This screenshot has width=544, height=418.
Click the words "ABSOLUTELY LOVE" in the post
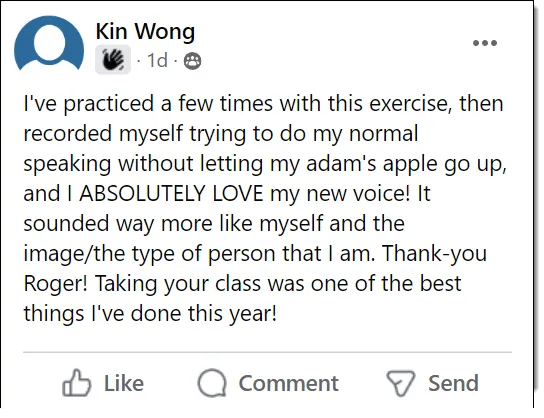[171, 193]
